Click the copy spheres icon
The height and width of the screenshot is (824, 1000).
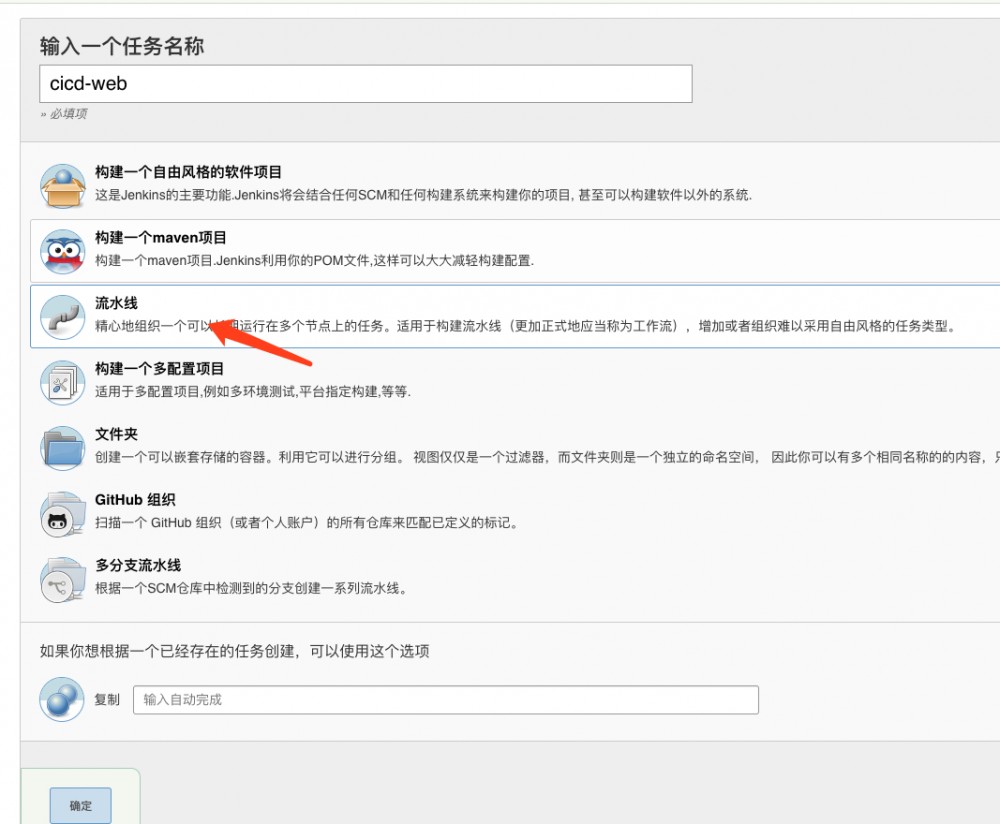(x=62, y=700)
